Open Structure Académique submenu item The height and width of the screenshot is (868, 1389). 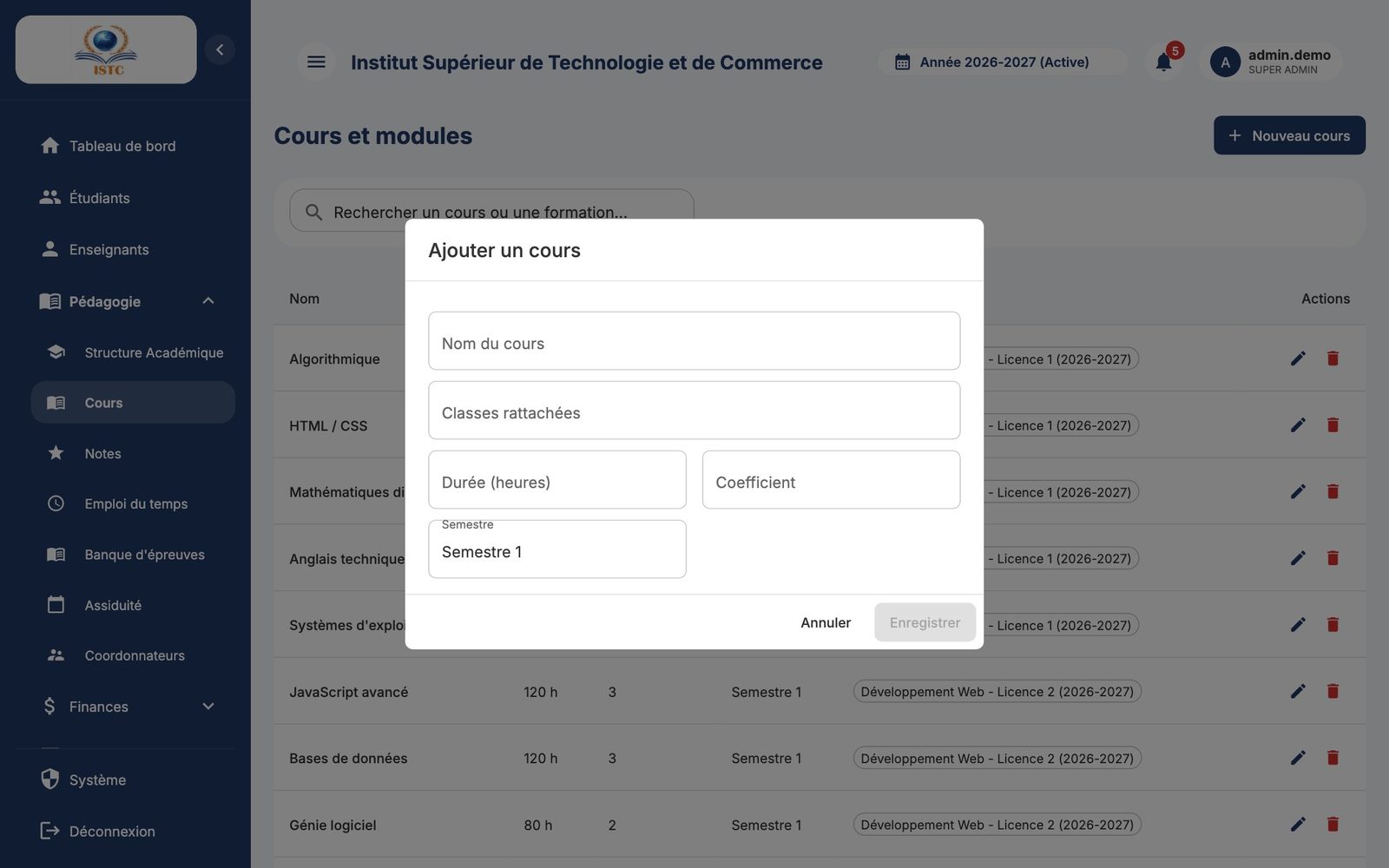[x=133, y=352]
